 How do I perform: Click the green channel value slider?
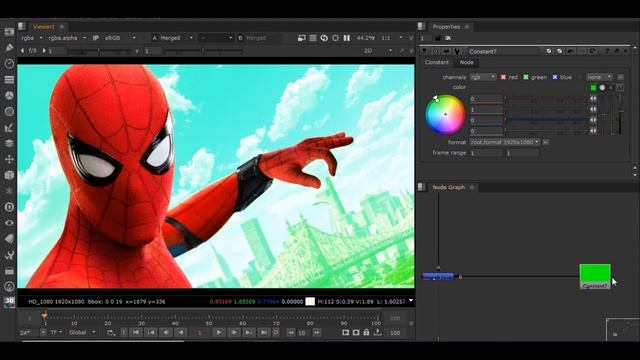click(547, 109)
